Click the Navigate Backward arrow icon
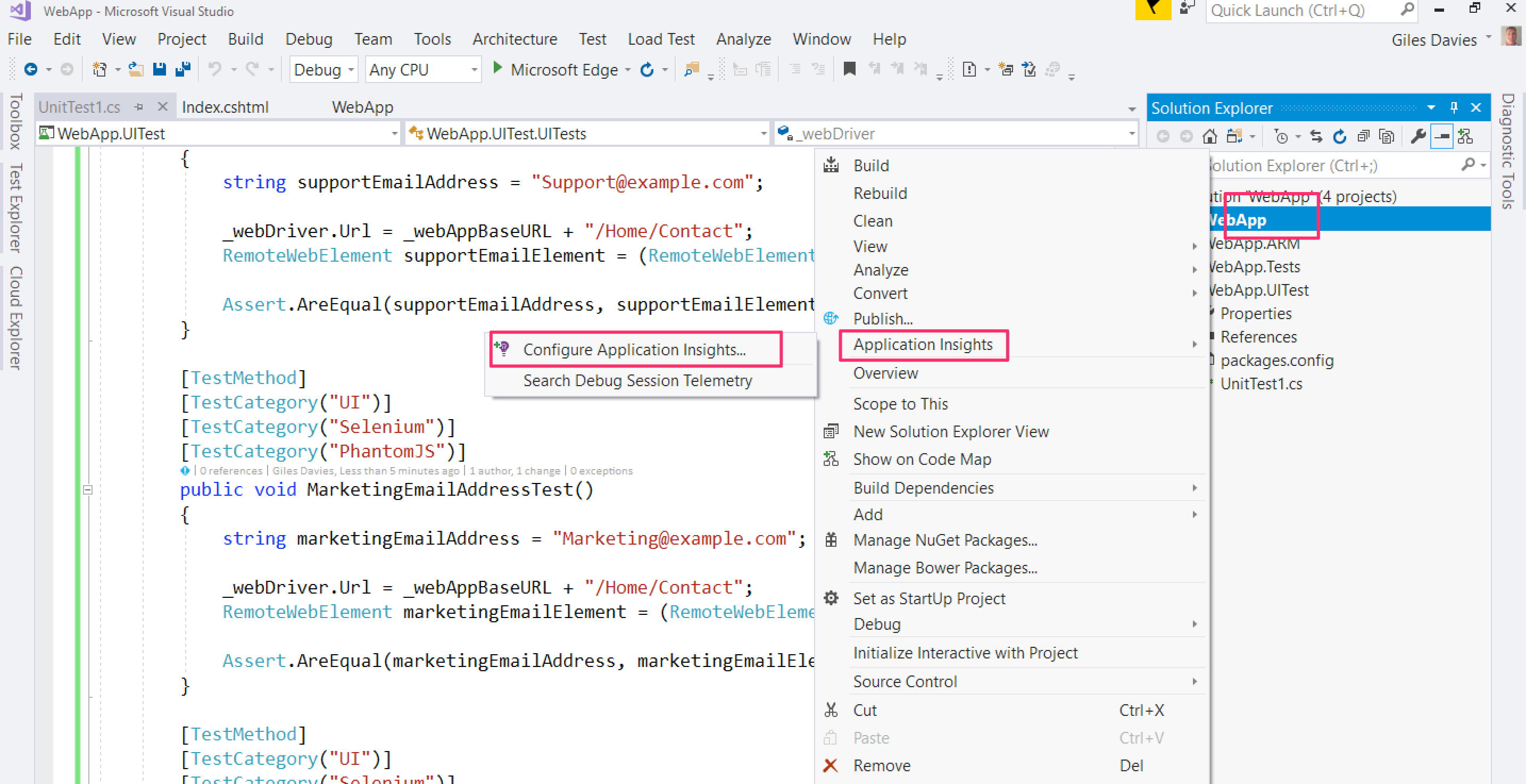1526x784 pixels. (31, 69)
